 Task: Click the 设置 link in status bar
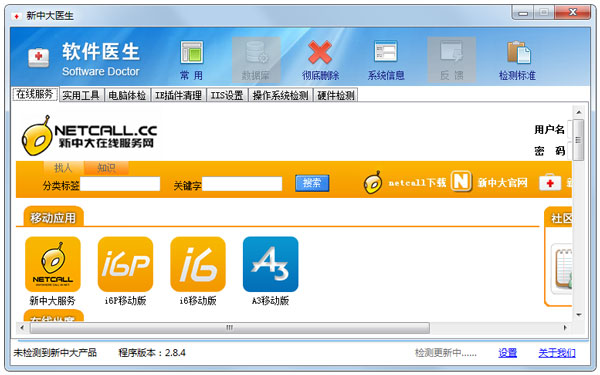pos(508,353)
